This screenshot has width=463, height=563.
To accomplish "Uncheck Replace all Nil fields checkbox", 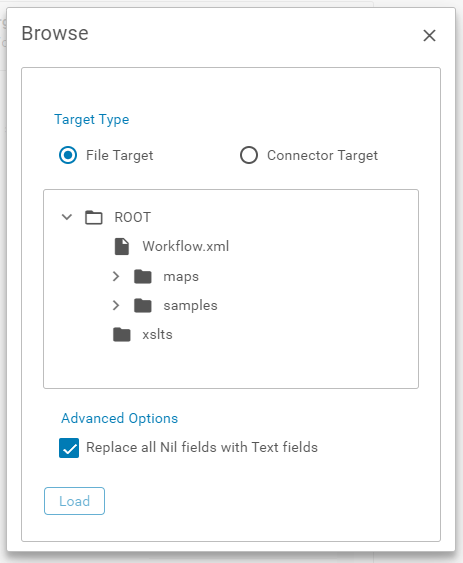I will 69,448.
